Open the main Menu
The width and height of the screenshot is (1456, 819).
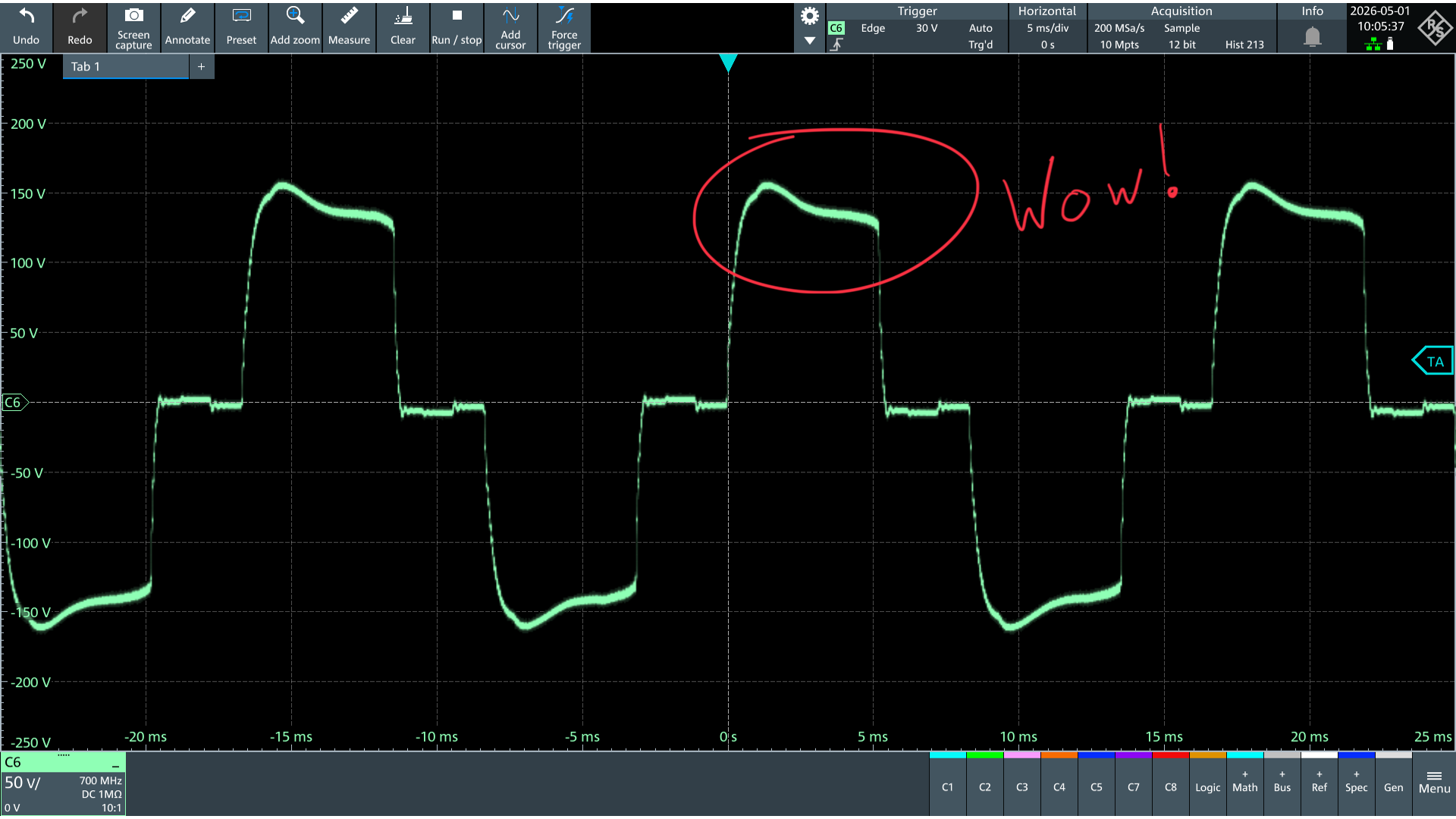point(1434,784)
